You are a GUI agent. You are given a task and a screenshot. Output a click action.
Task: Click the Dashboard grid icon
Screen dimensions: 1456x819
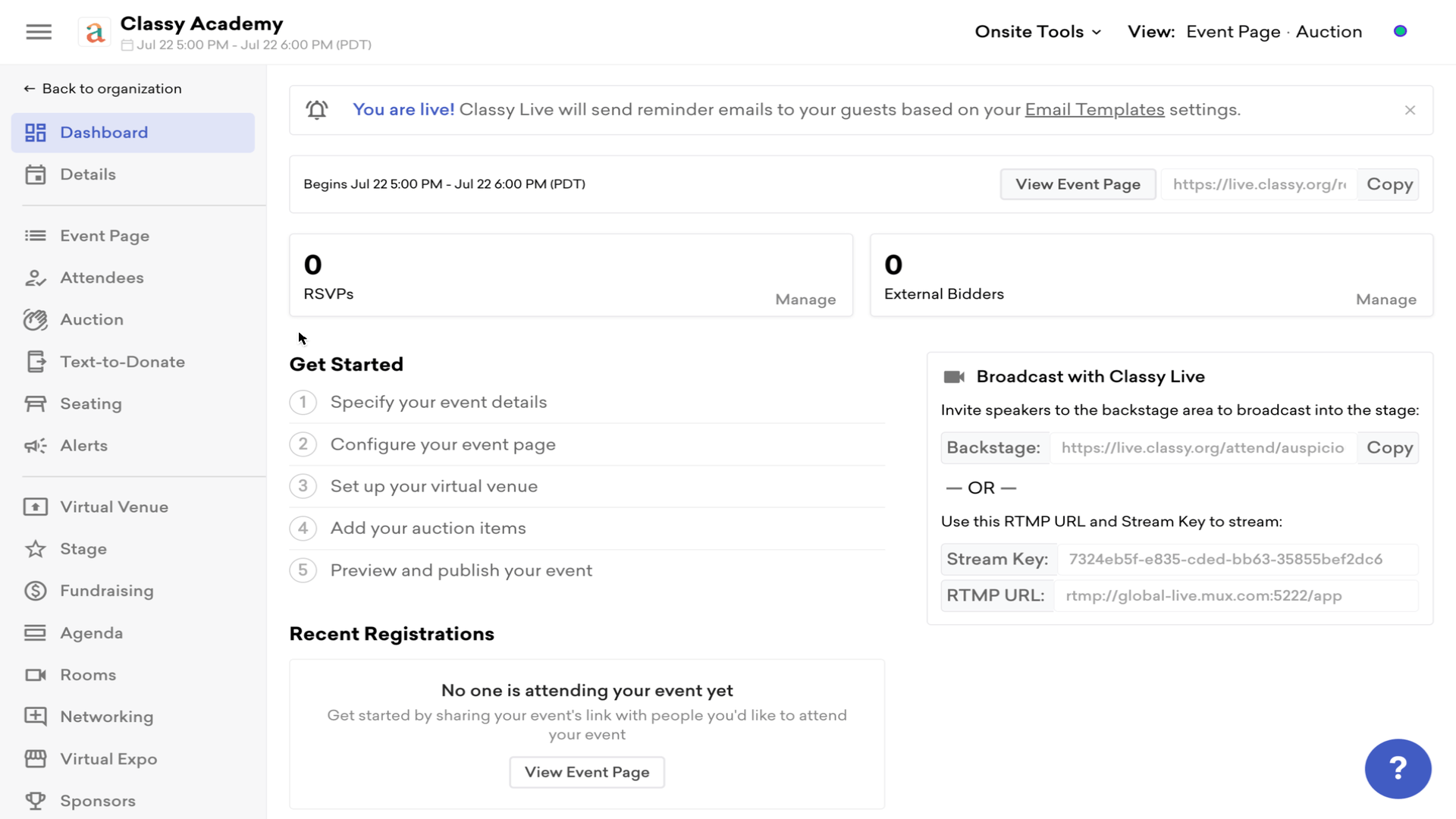[x=36, y=133]
